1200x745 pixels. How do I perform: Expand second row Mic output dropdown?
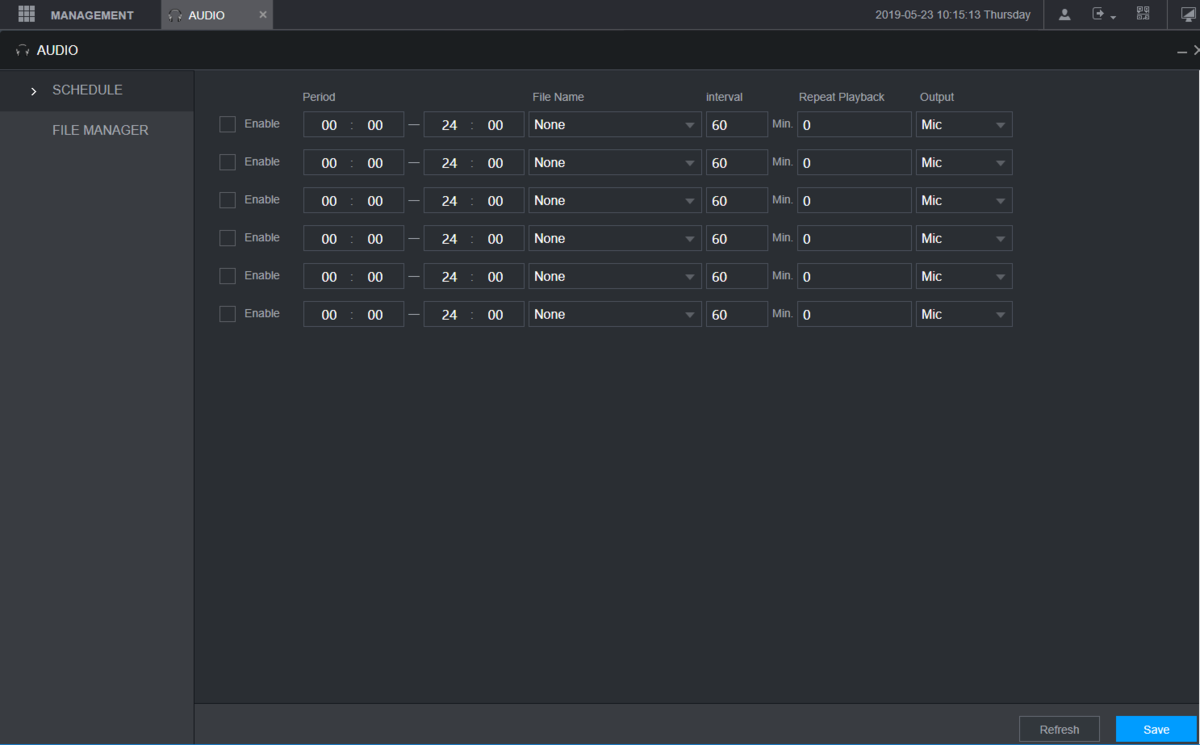(x=964, y=163)
